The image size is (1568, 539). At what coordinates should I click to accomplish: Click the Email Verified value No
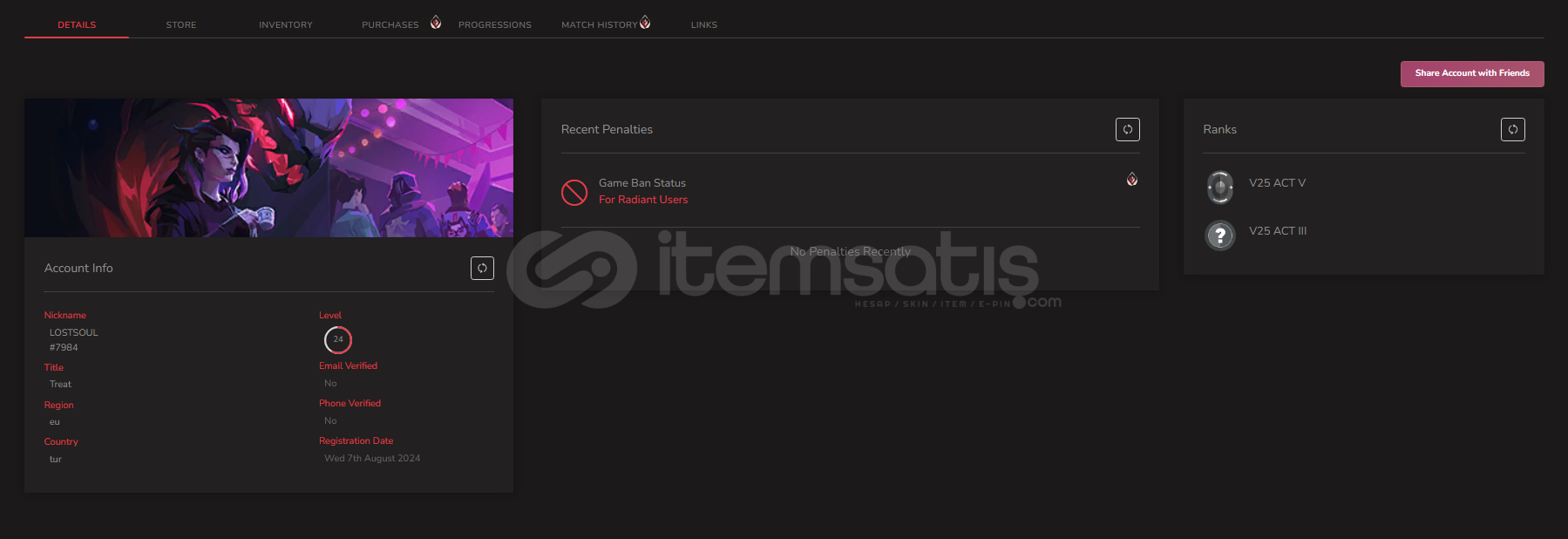330,383
